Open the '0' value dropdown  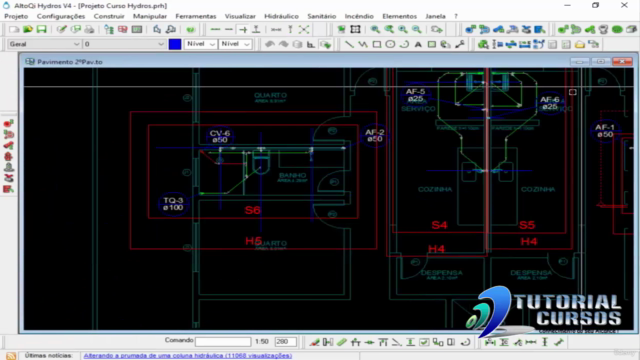[x=124, y=44]
